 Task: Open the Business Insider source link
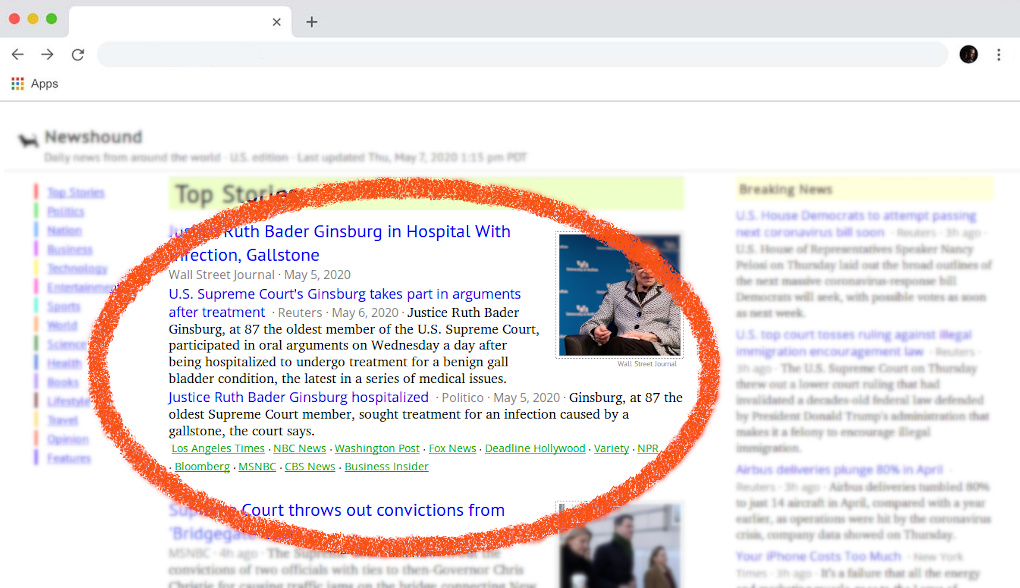tap(386, 467)
